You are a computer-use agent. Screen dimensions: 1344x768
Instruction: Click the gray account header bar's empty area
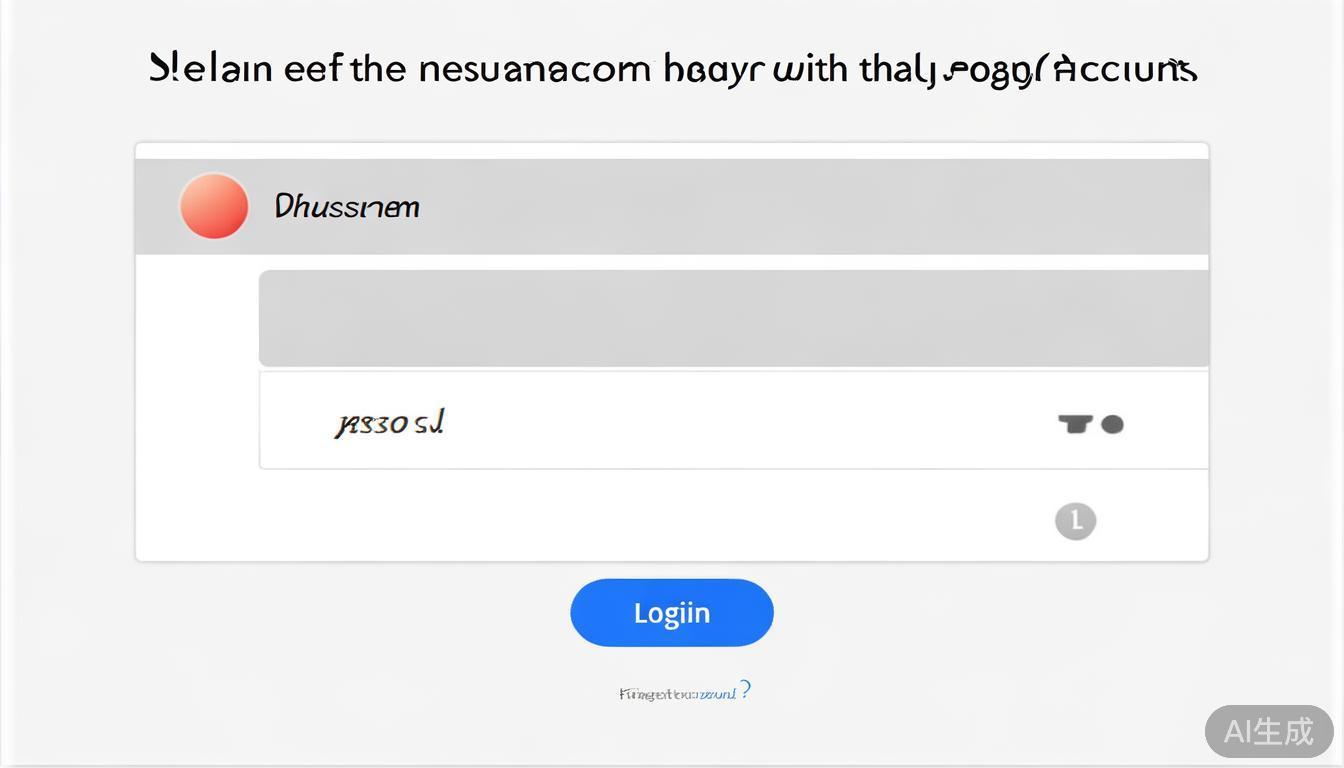click(800, 207)
